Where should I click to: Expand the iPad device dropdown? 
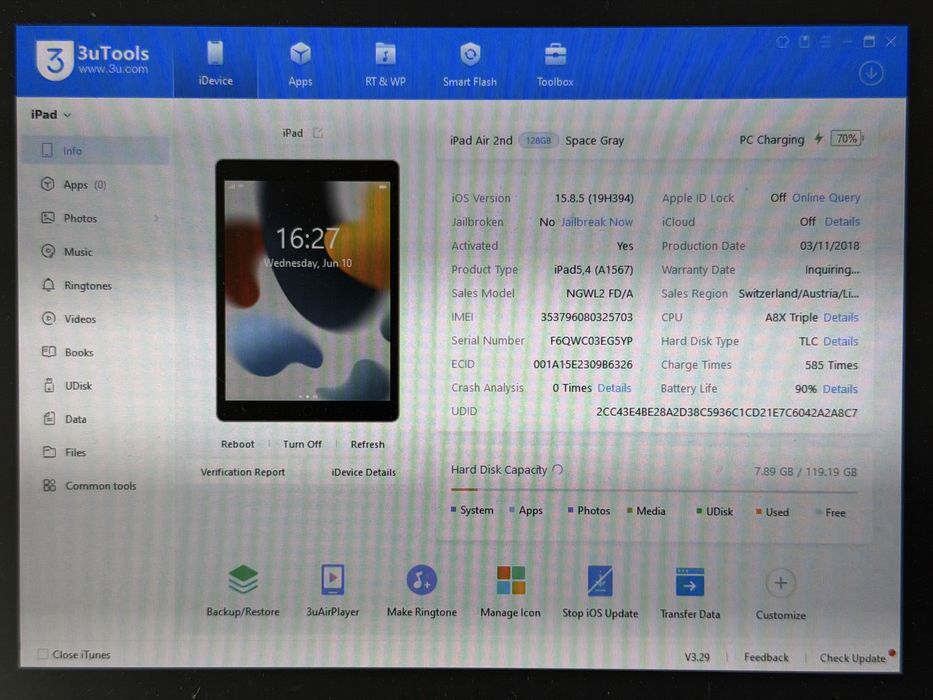[51, 114]
